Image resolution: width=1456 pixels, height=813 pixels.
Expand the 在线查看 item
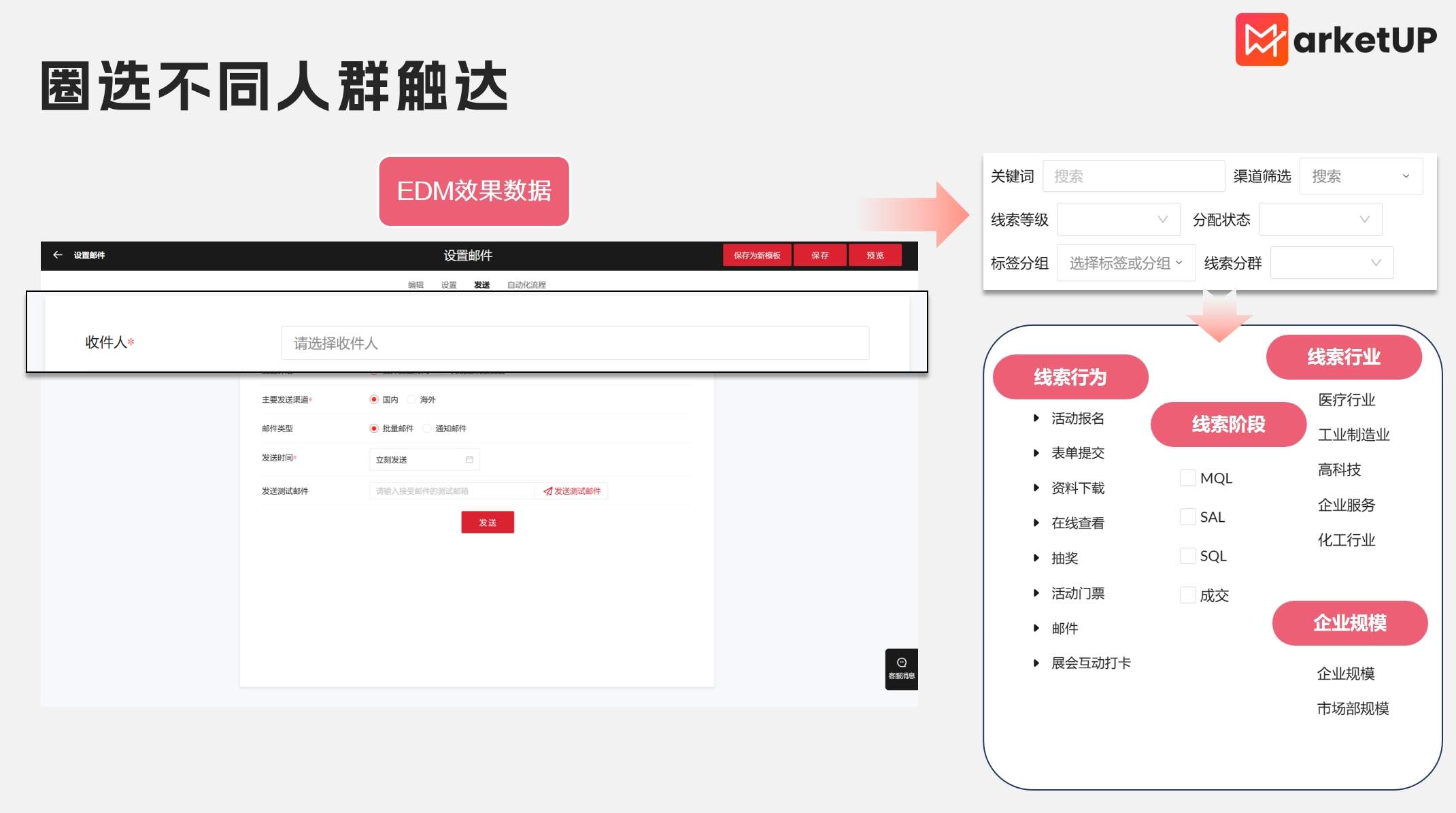point(1036,523)
